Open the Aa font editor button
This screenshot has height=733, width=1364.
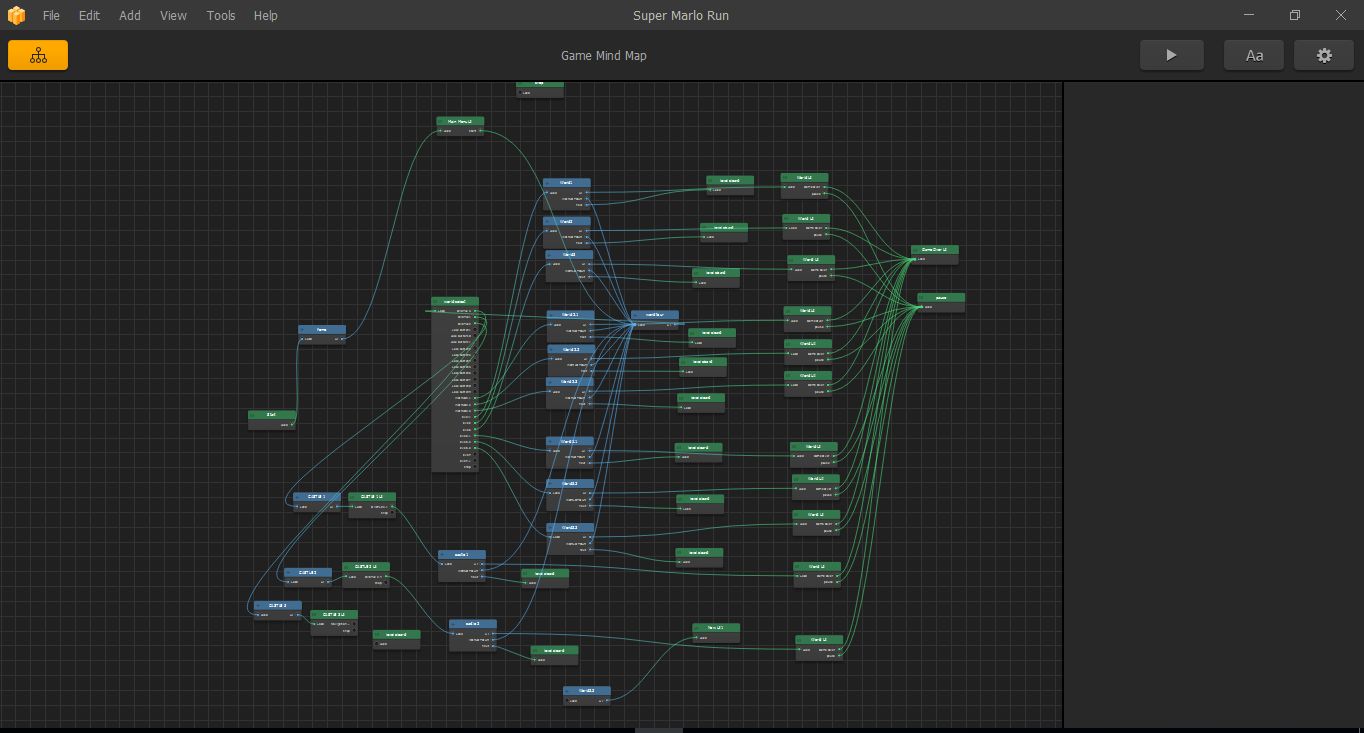[1253, 56]
